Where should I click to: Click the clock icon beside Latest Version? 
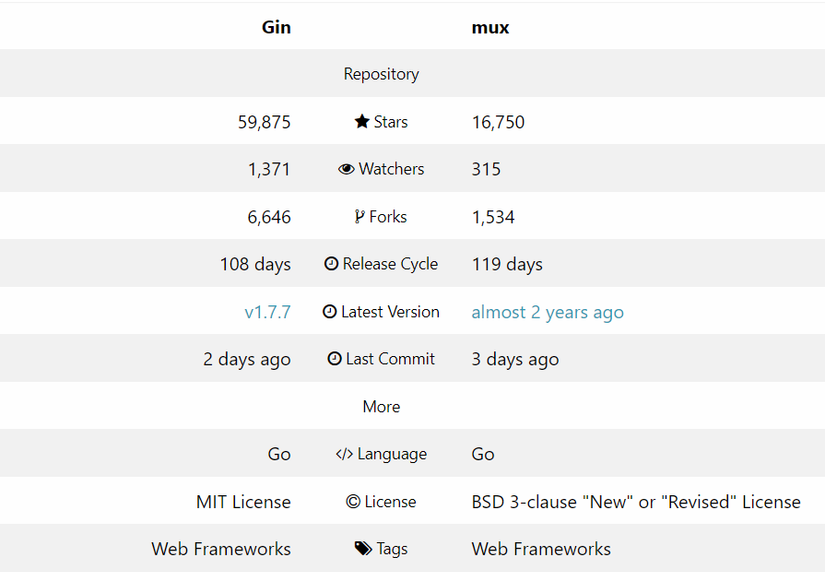tap(330, 312)
